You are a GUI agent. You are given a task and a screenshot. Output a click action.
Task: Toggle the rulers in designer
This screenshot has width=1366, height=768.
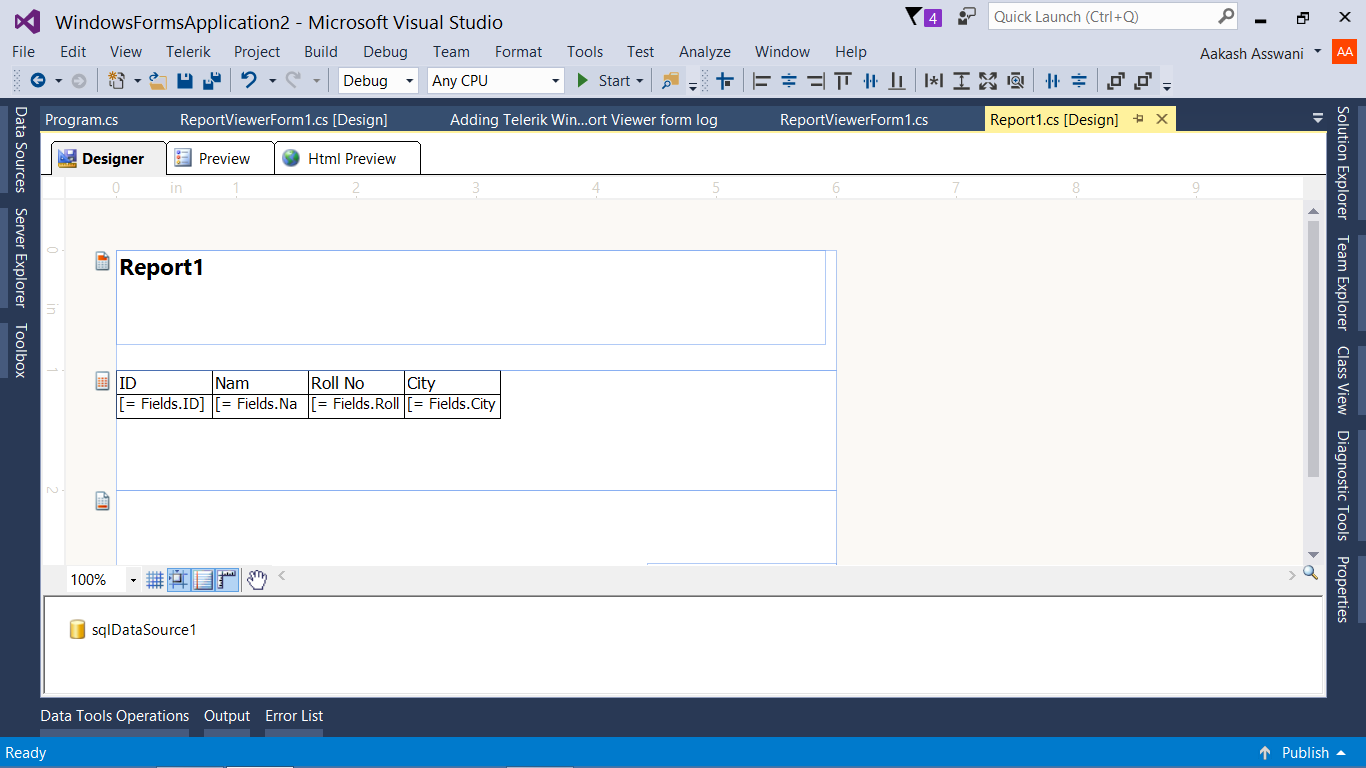click(227, 579)
